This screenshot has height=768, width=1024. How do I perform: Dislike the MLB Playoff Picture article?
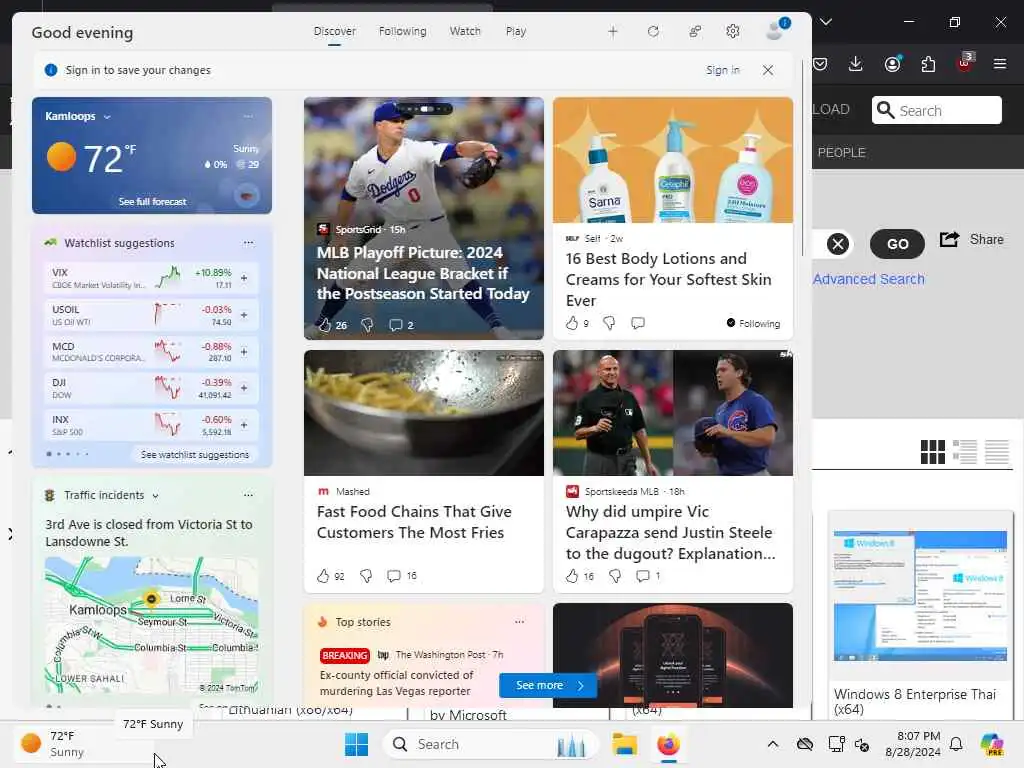point(367,325)
